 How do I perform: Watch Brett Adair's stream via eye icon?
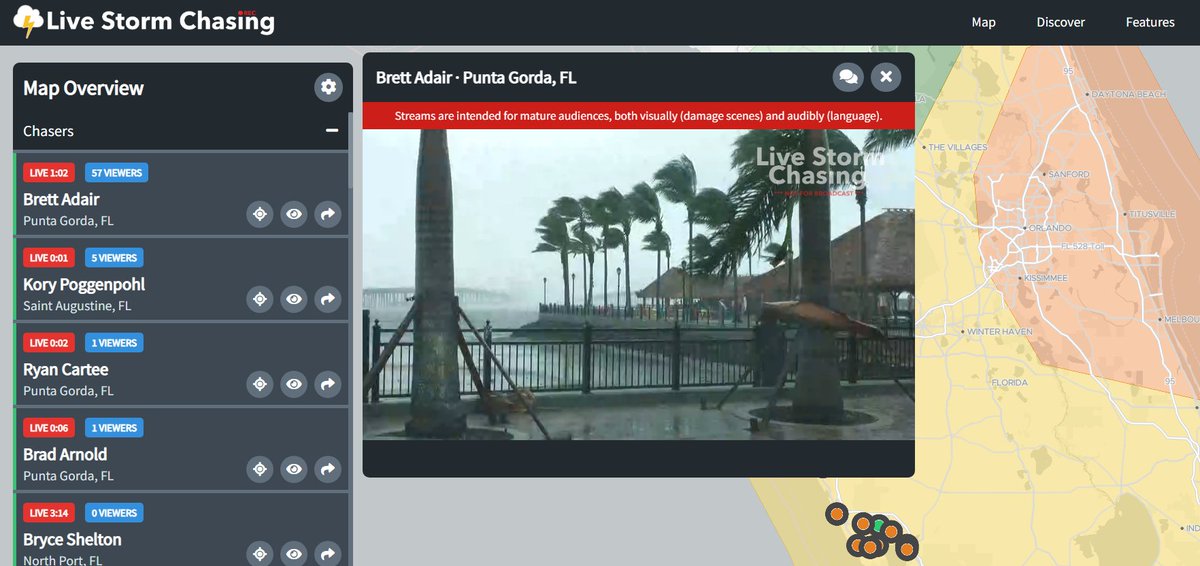point(294,213)
